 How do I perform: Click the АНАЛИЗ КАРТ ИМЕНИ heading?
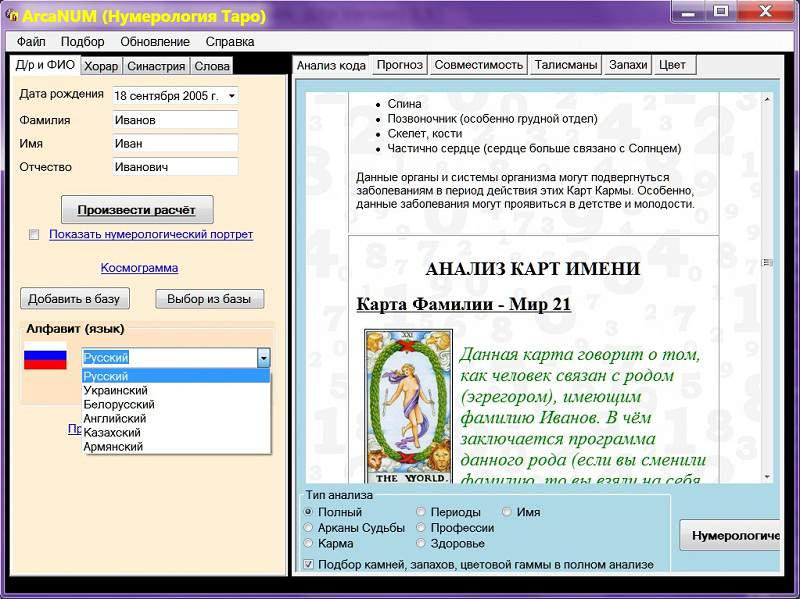click(x=532, y=269)
